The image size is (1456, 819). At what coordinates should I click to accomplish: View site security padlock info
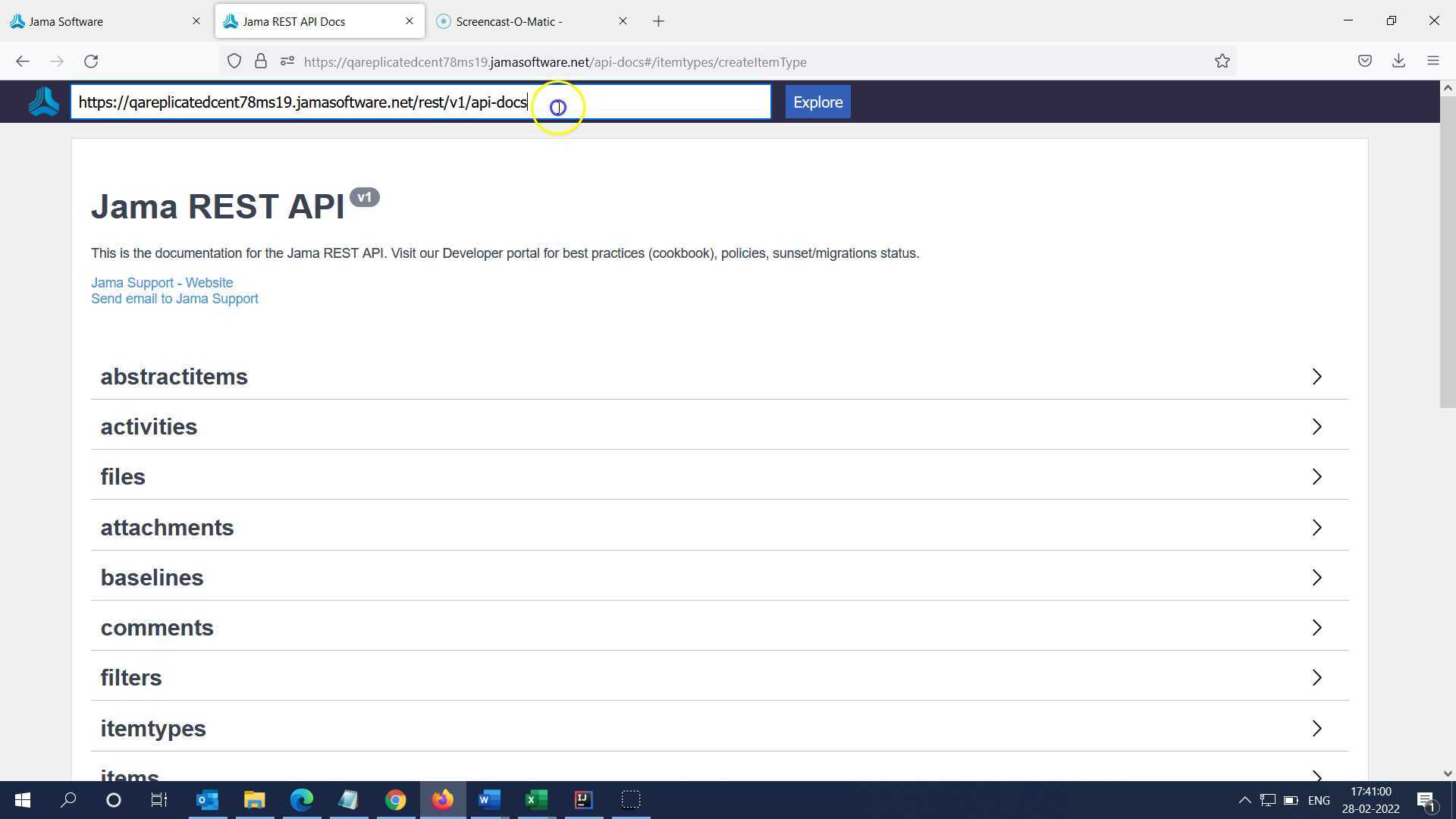pos(261,61)
